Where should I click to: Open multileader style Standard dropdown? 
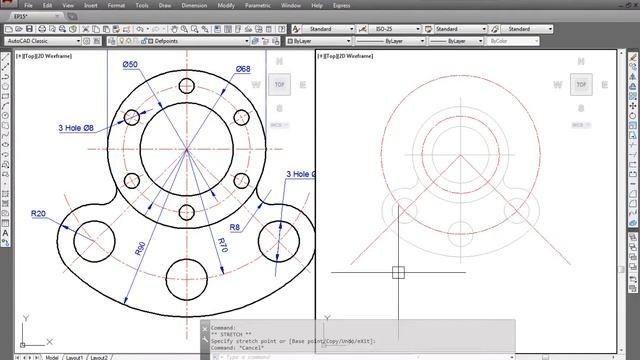(x=550, y=29)
